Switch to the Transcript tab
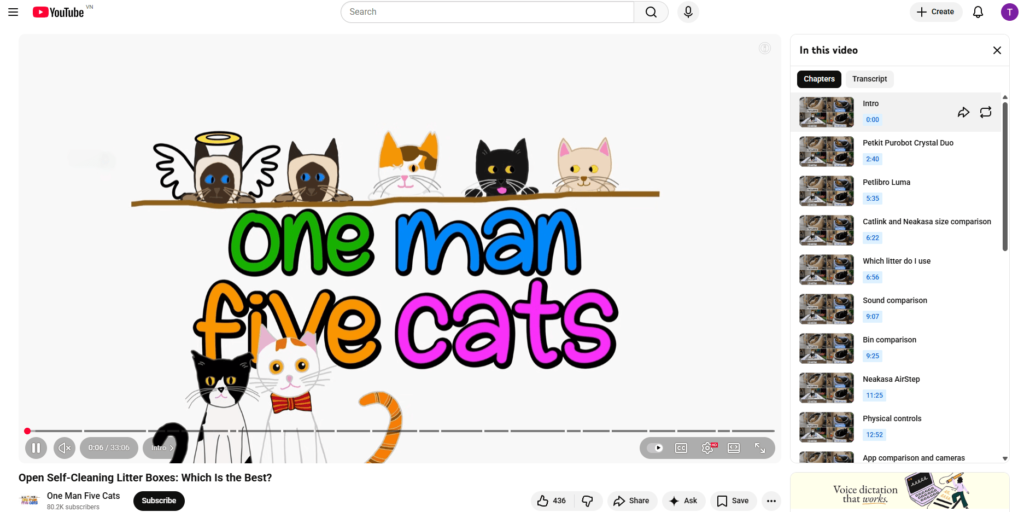The image size is (1024, 512). [869, 79]
